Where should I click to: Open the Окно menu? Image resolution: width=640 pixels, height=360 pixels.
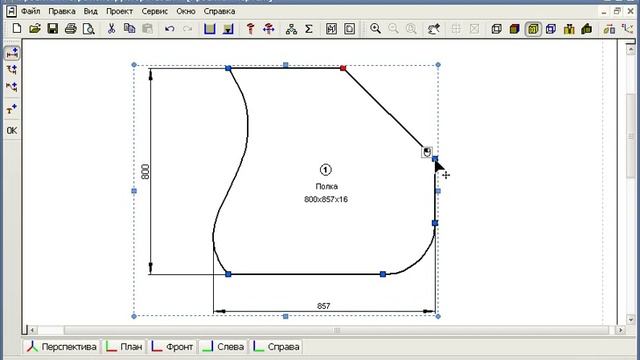click(186, 11)
